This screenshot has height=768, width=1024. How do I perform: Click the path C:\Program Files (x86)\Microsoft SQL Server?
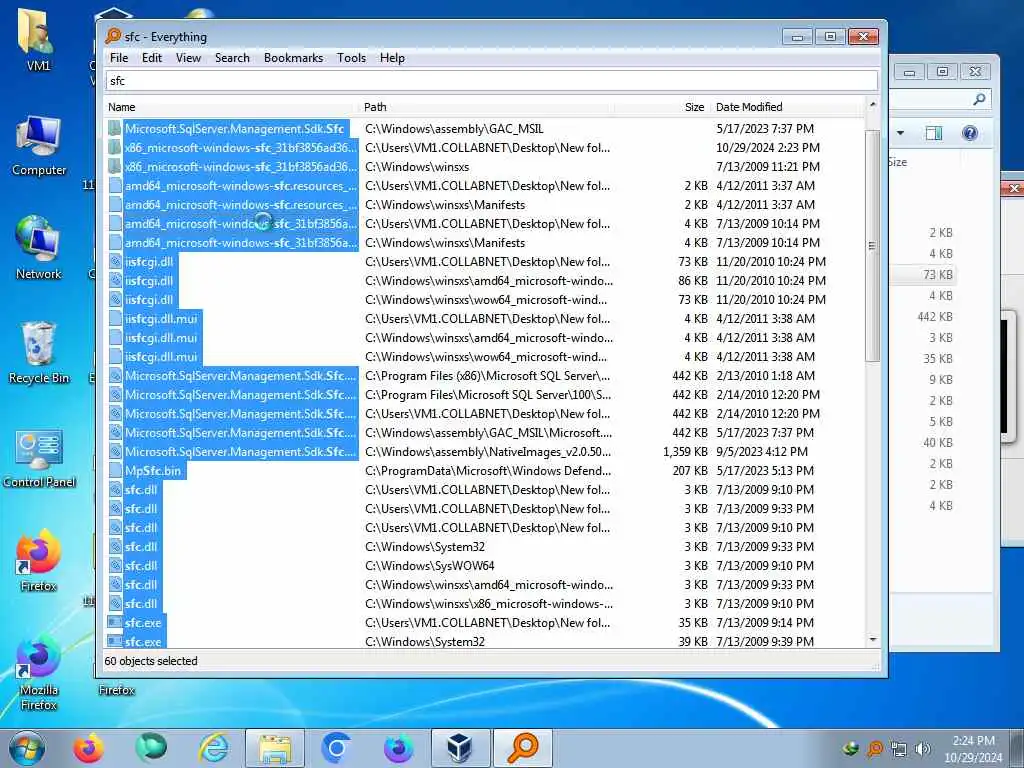pos(487,376)
